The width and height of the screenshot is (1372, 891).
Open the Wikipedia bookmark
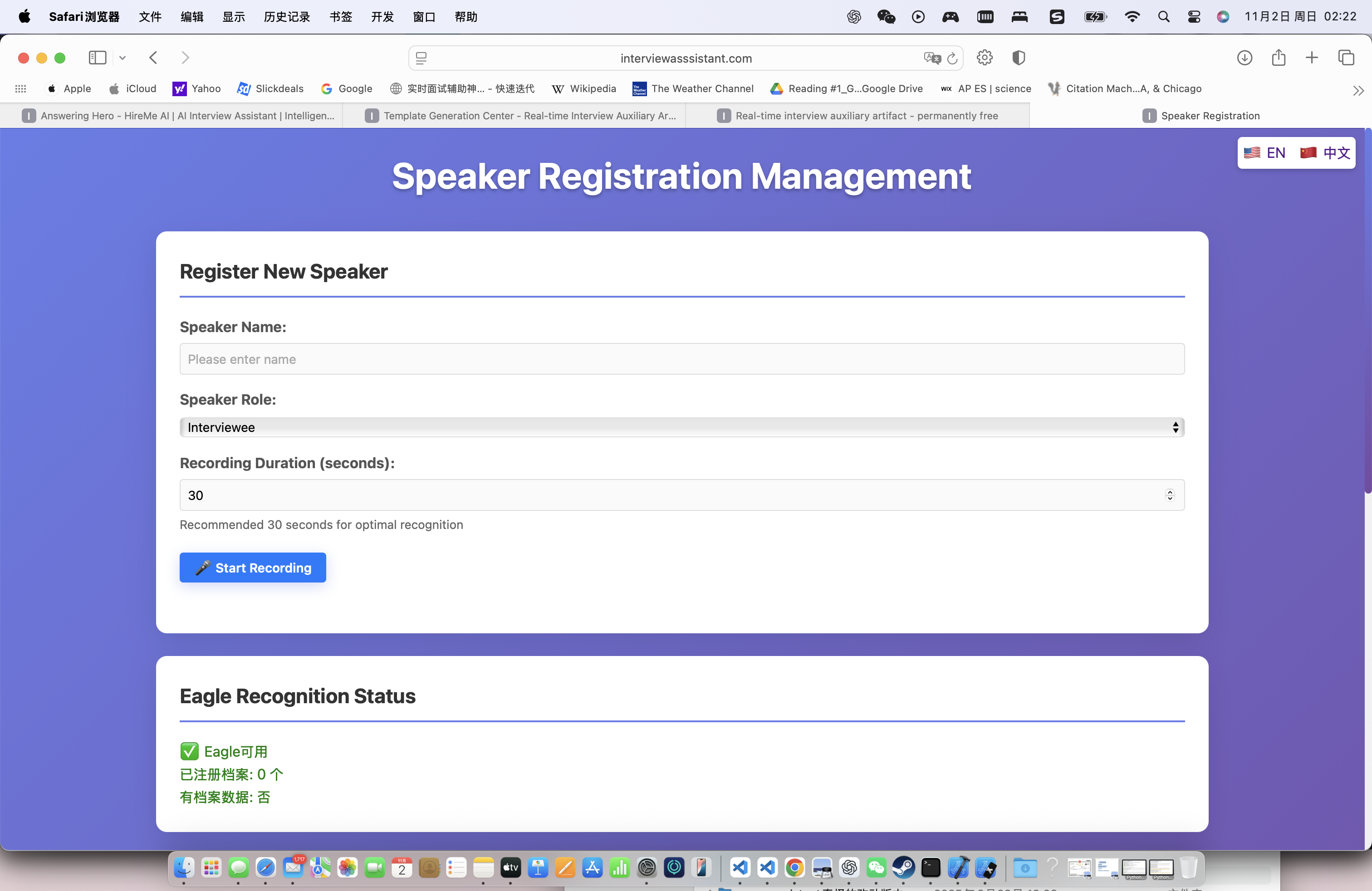point(584,89)
